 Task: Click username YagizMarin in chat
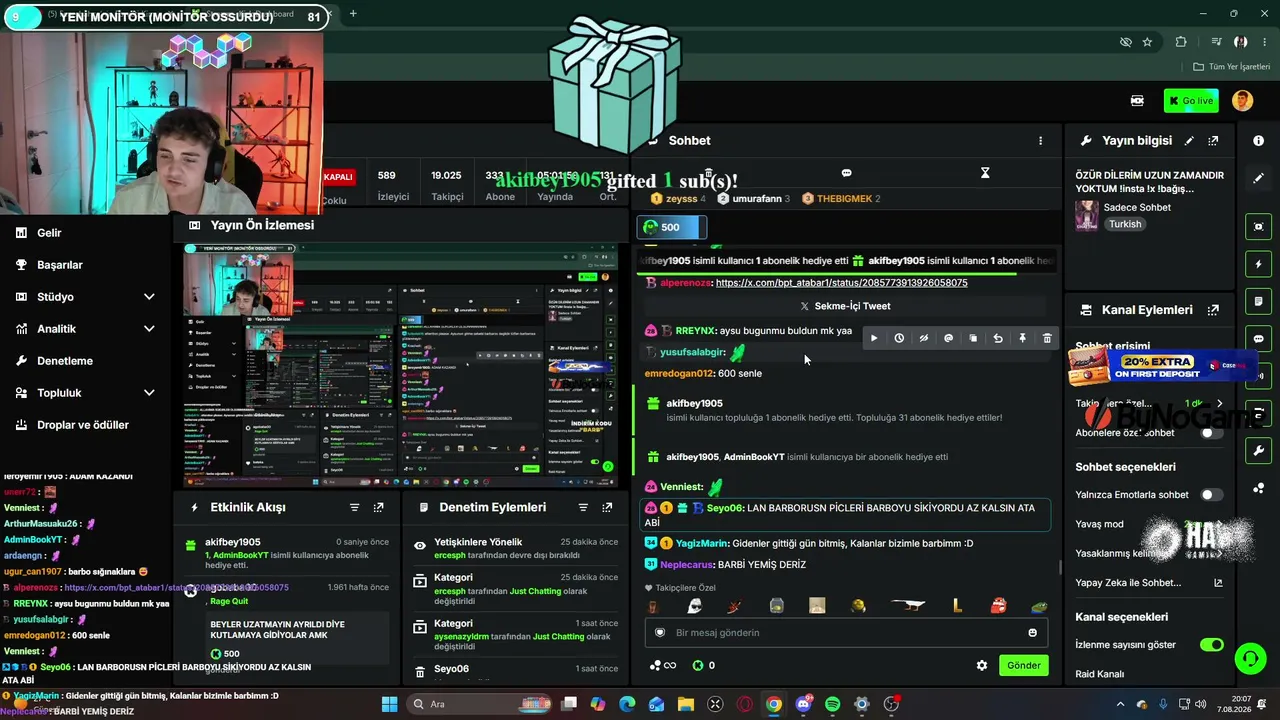[702, 543]
